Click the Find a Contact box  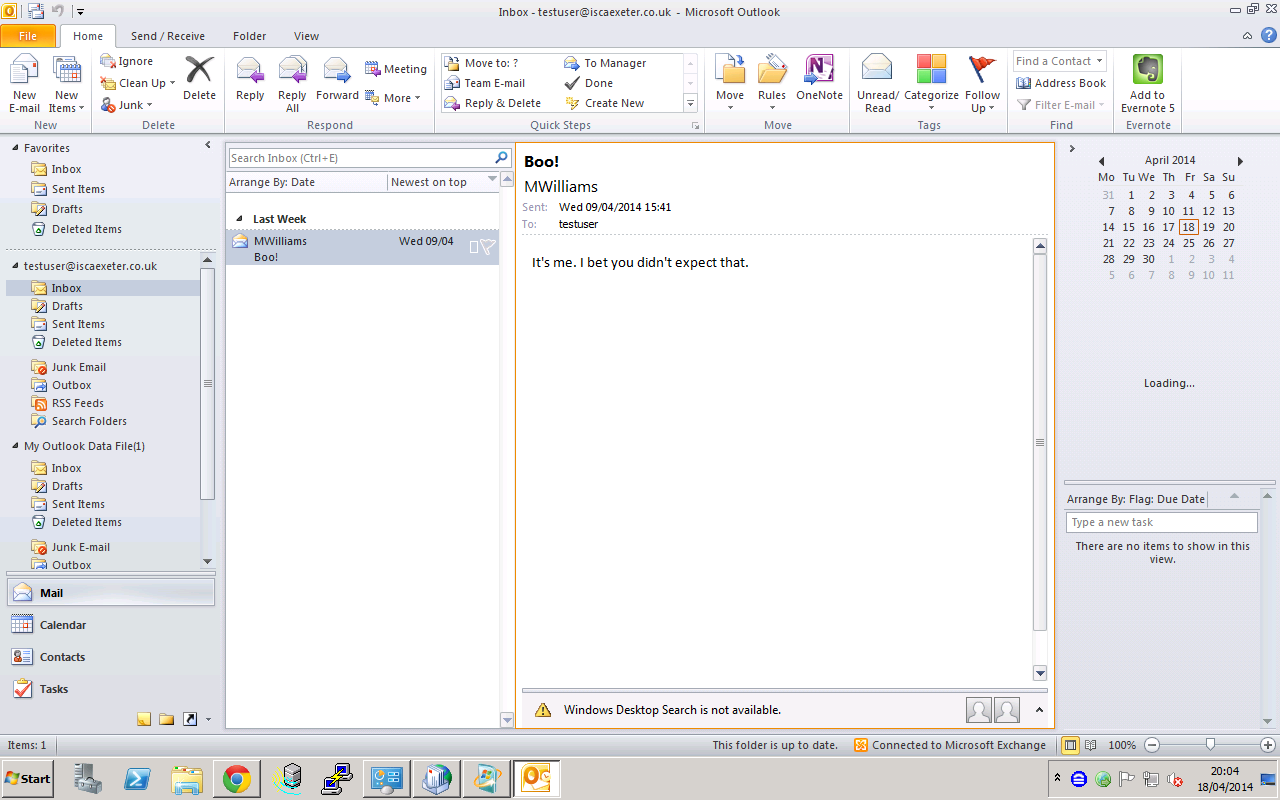[x=1059, y=61]
